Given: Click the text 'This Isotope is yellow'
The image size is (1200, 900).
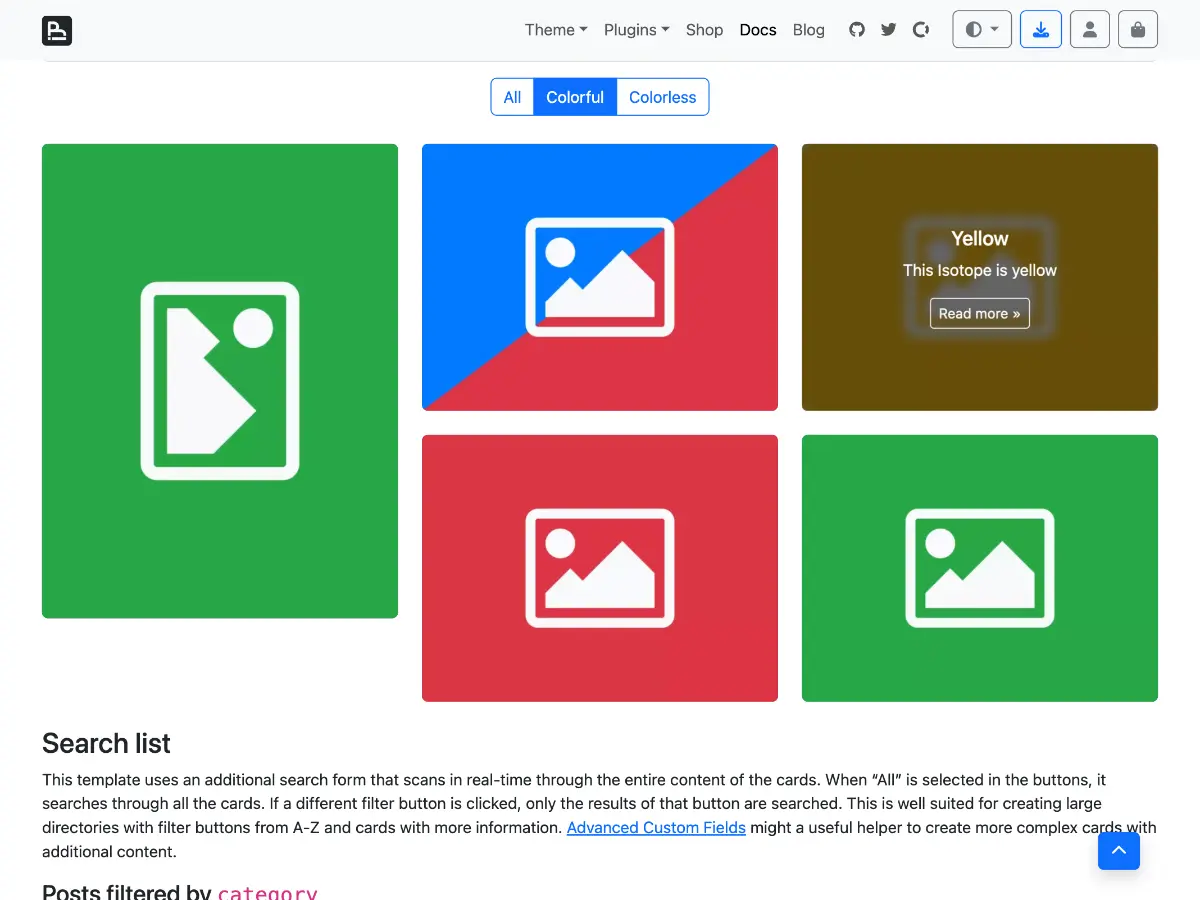Looking at the screenshot, I should click(980, 270).
